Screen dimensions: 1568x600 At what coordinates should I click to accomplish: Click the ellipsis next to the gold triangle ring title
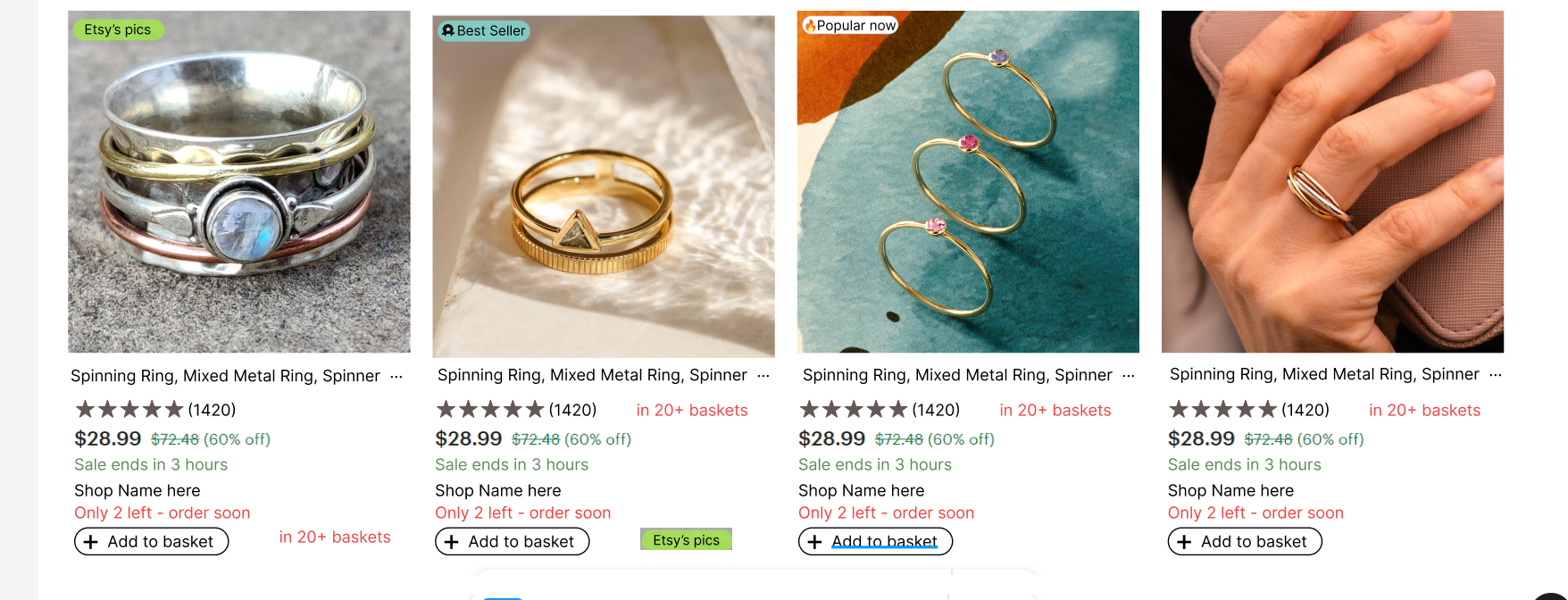(x=763, y=376)
